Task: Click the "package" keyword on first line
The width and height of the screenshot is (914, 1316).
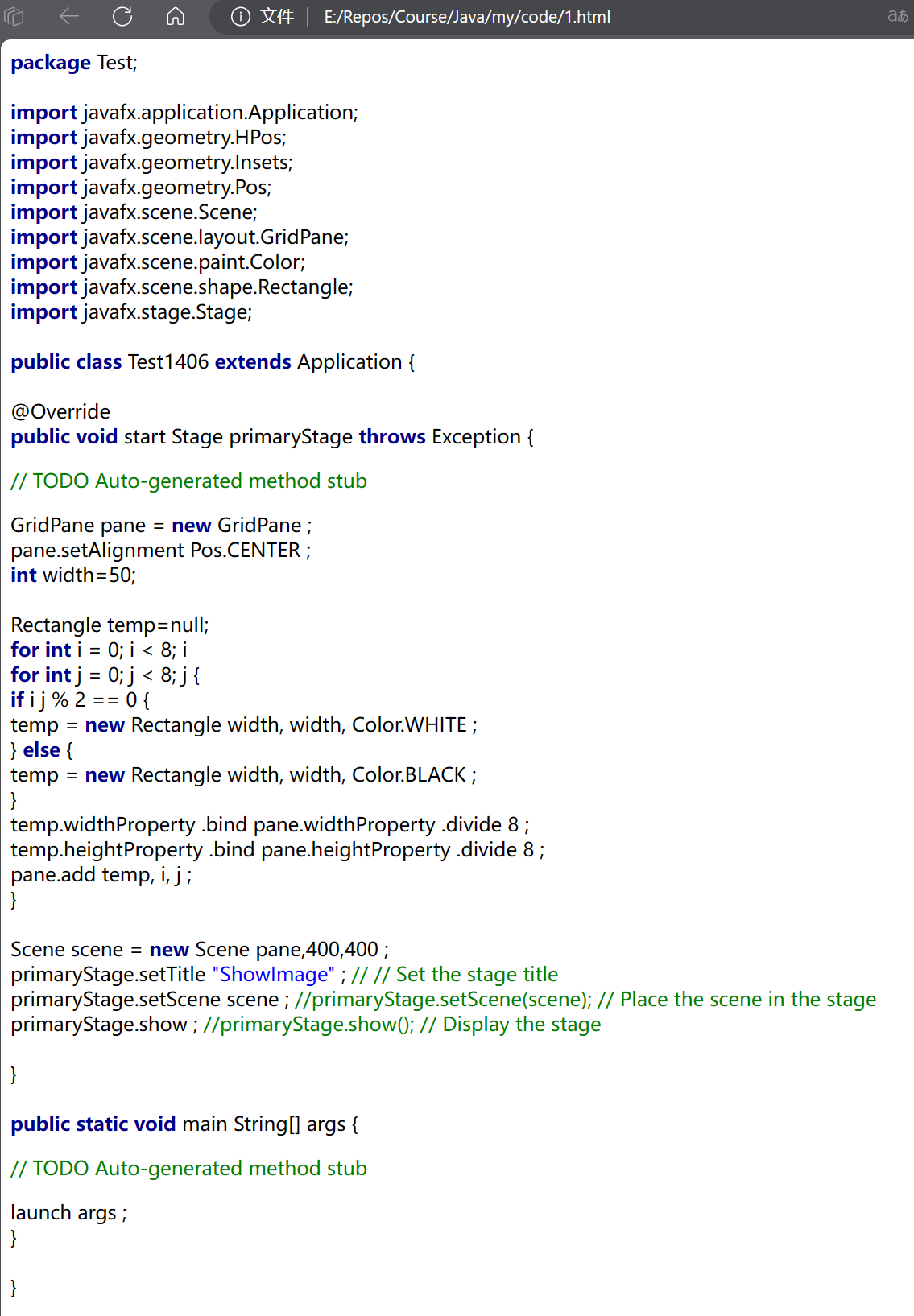Action: click(51, 63)
